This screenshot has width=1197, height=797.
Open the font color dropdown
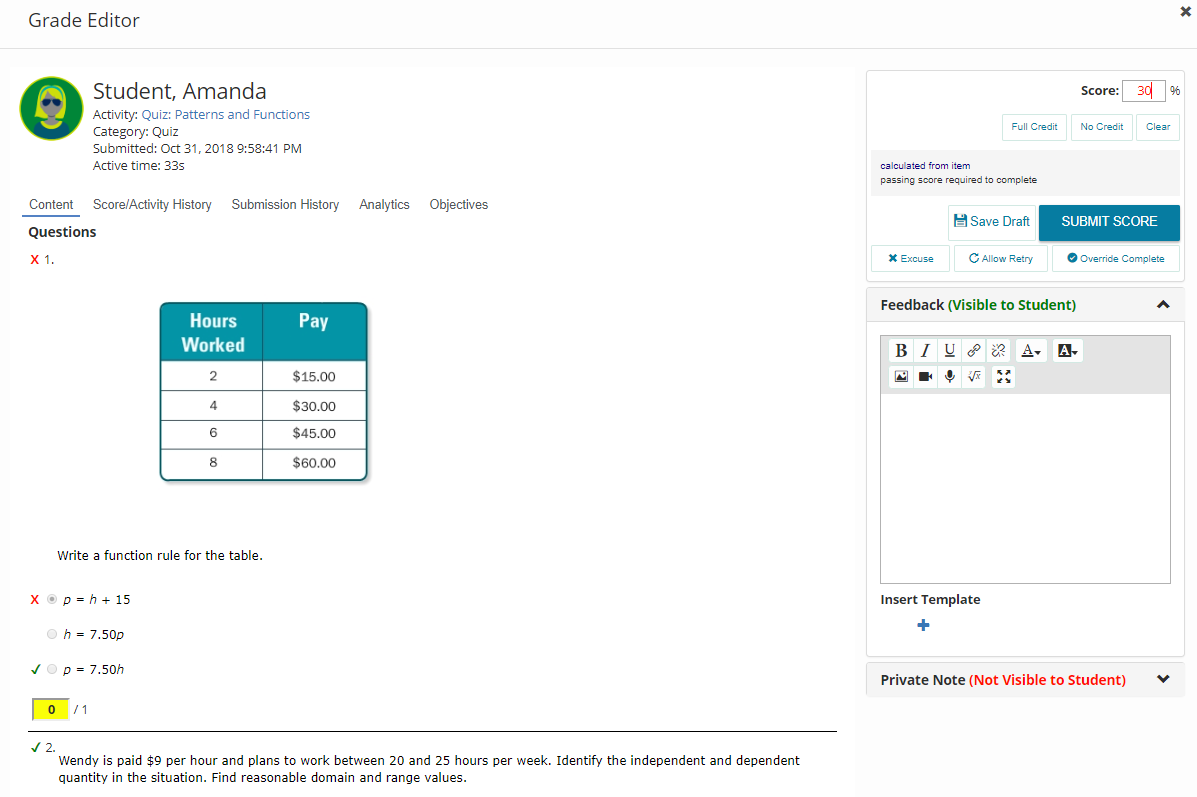click(x=1031, y=350)
